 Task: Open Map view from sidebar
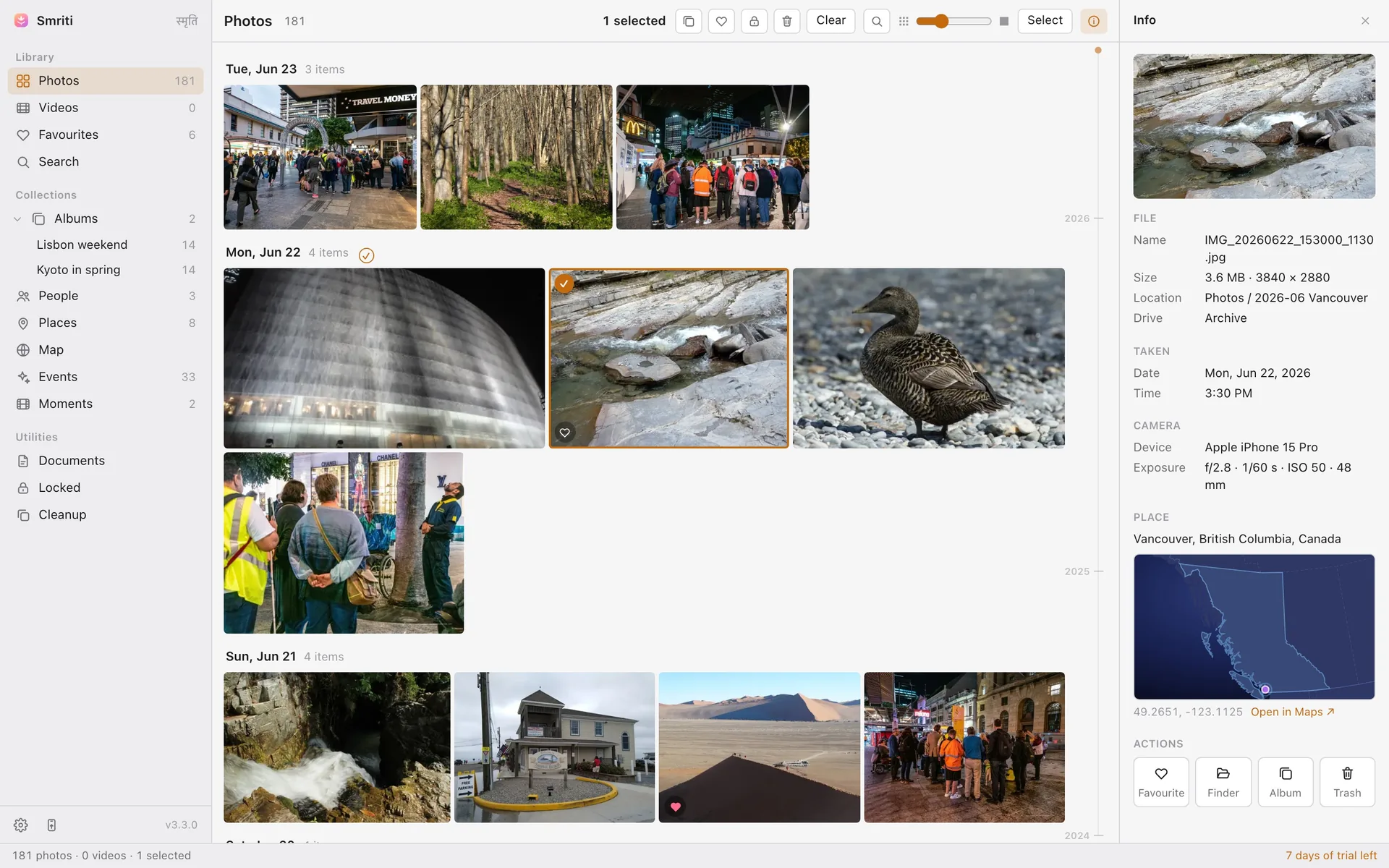tap(106, 350)
